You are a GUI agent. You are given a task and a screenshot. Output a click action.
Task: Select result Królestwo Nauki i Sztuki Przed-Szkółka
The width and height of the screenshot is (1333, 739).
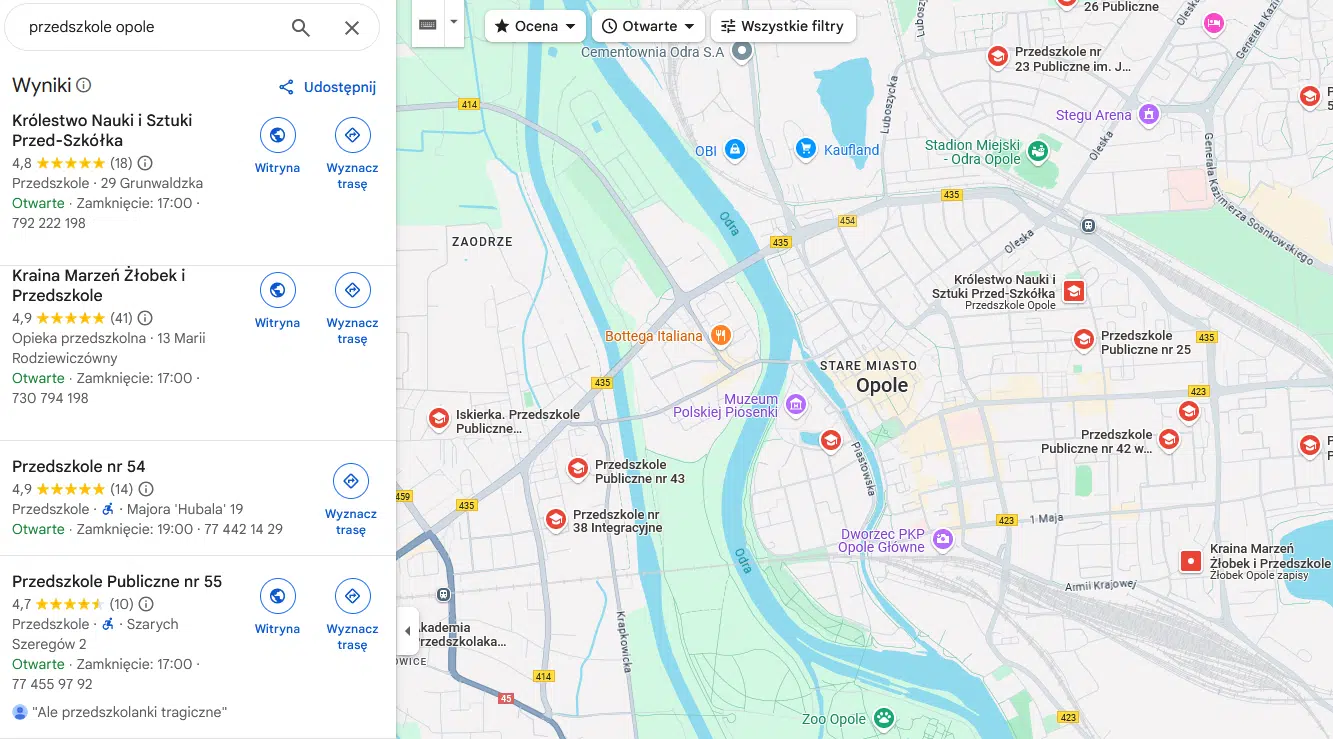tap(102, 130)
